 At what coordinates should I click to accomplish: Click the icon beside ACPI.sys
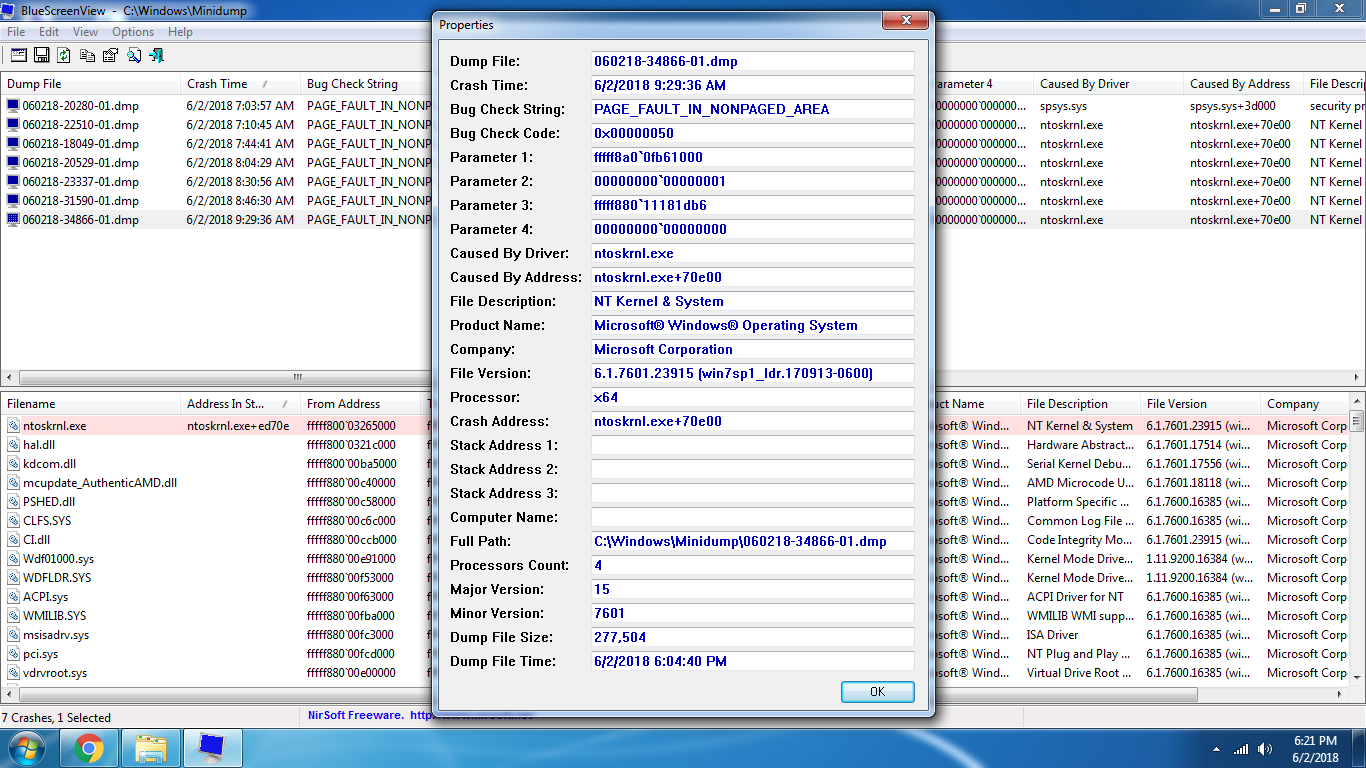[x=13, y=597]
